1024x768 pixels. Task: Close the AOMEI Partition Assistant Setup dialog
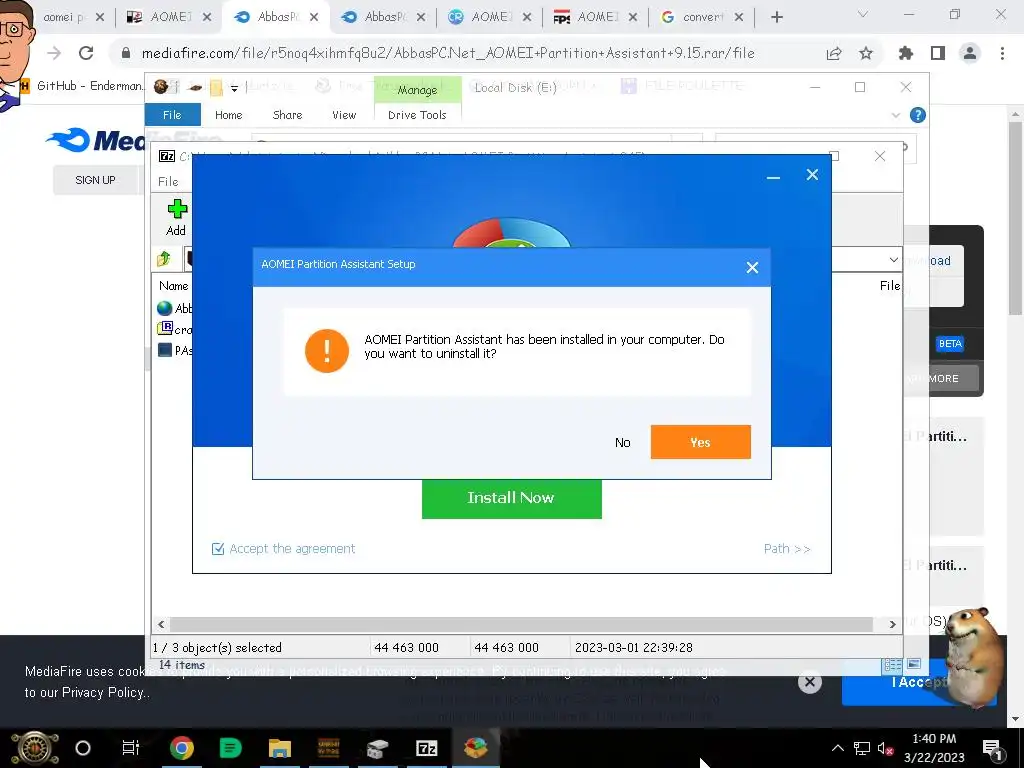752,267
